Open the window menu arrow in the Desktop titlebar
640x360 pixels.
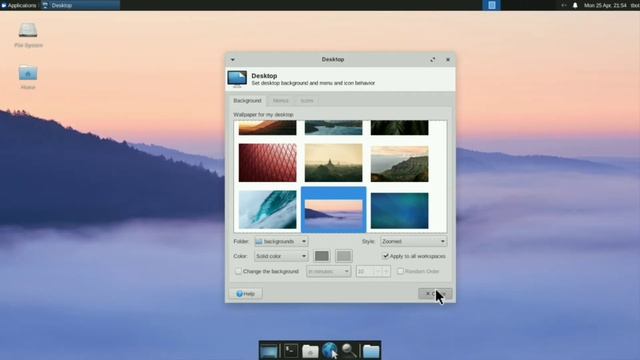click(x=233, y=60)
